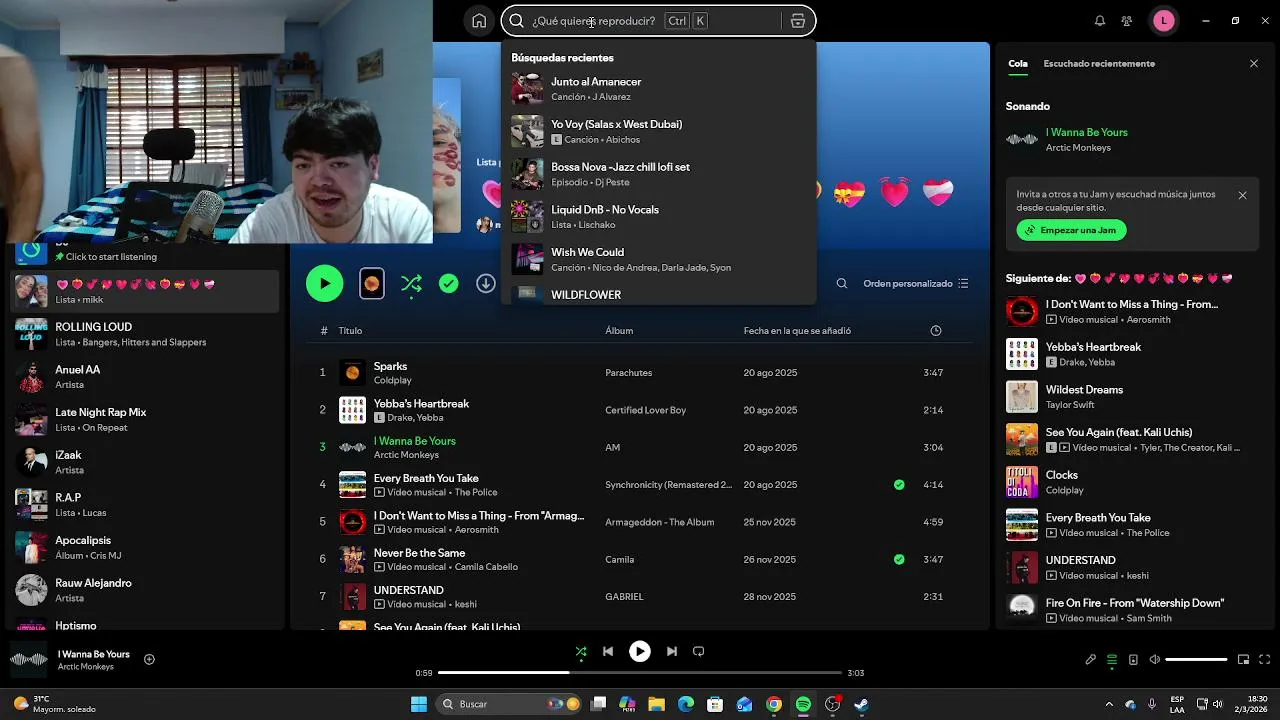Switch to Escuchado recientemente tab
Image resolution: width=1280 pixels, height=720 pixels.
tap(1099, 64)
